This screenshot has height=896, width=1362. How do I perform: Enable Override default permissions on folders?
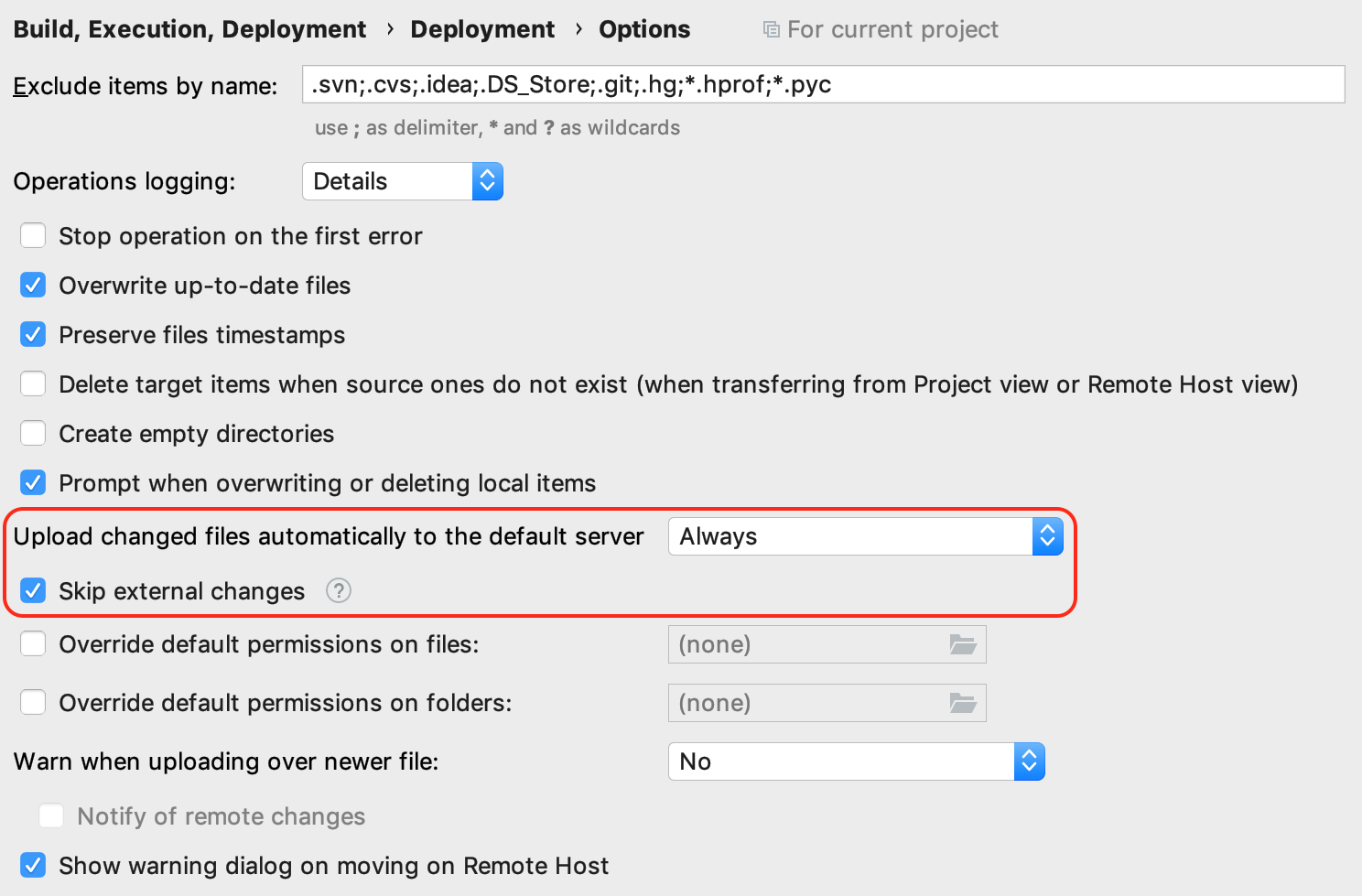tap(33, 703)
